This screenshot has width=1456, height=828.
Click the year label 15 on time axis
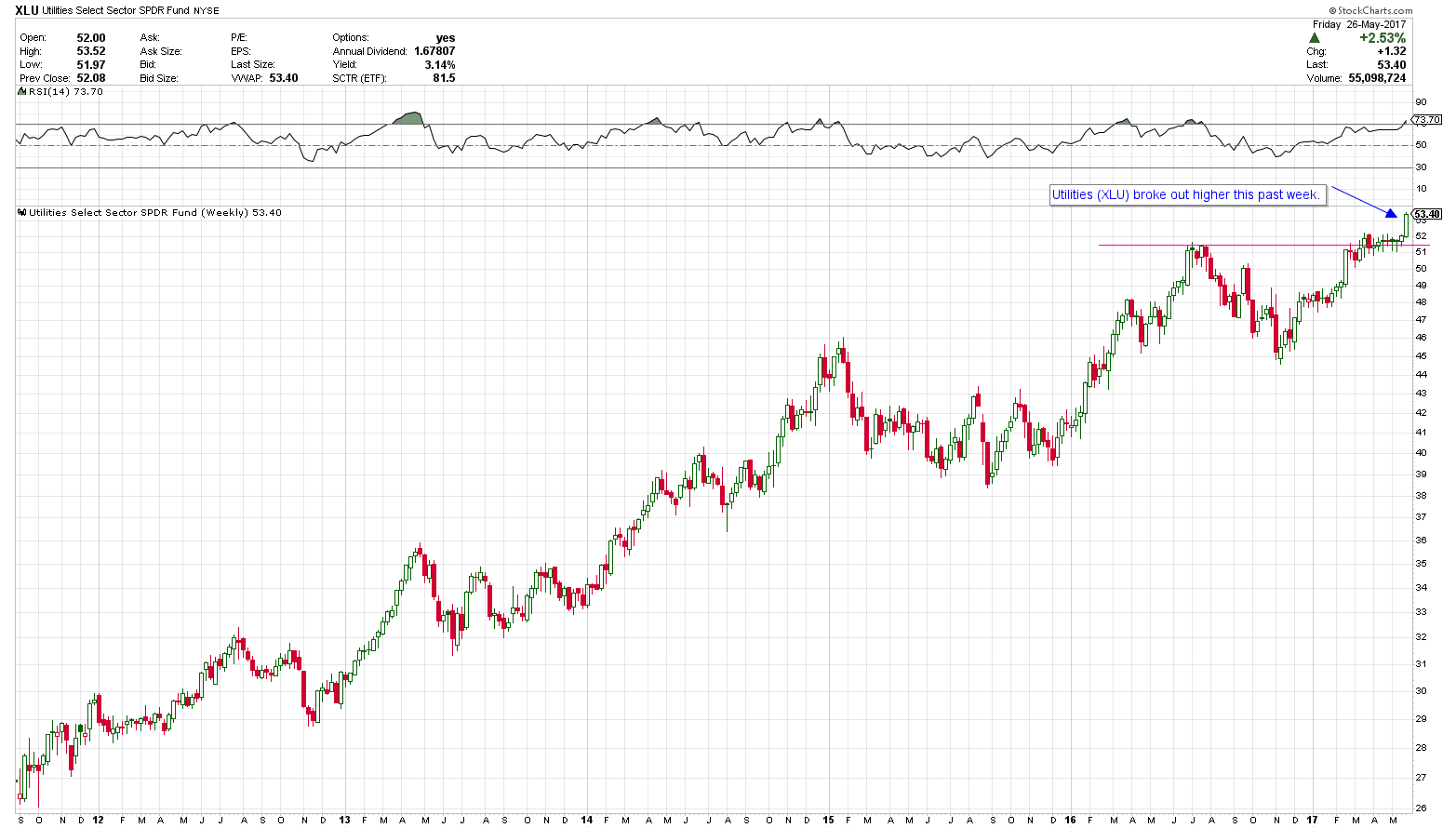coord(829,820)
